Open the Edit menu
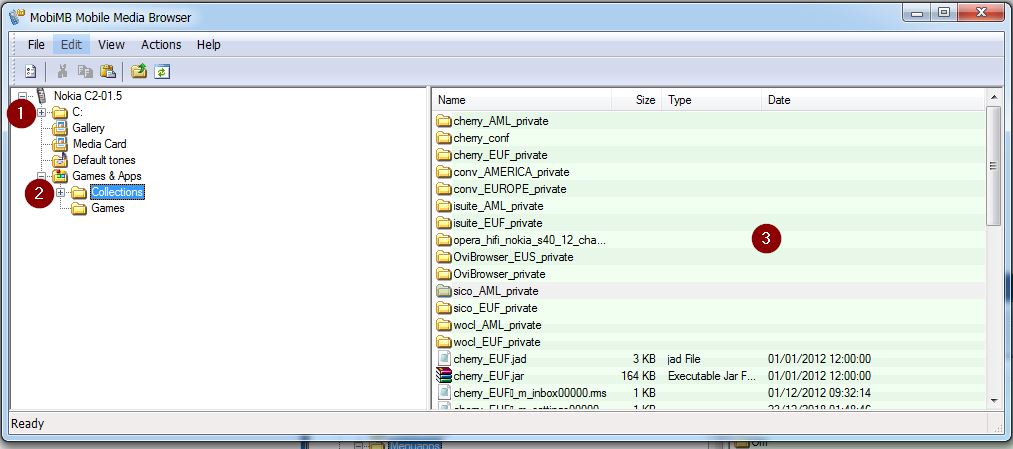 tap(71, 45)
